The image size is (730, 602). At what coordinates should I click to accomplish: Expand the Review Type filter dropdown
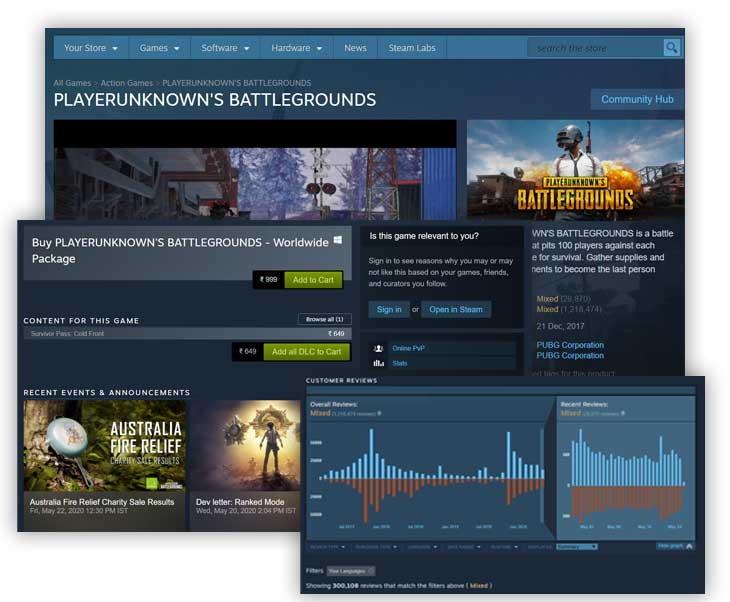[328, 547]
